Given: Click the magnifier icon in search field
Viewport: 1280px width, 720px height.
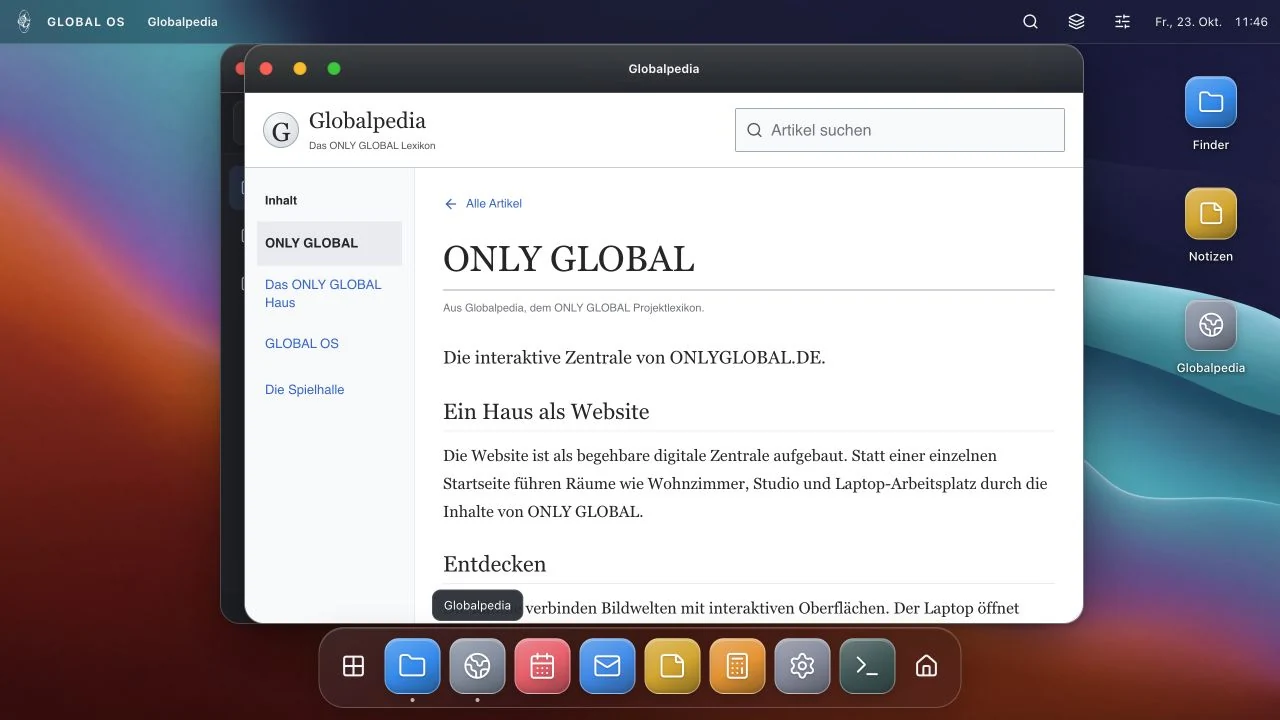Looking at the screenshot, I should 755,130.
